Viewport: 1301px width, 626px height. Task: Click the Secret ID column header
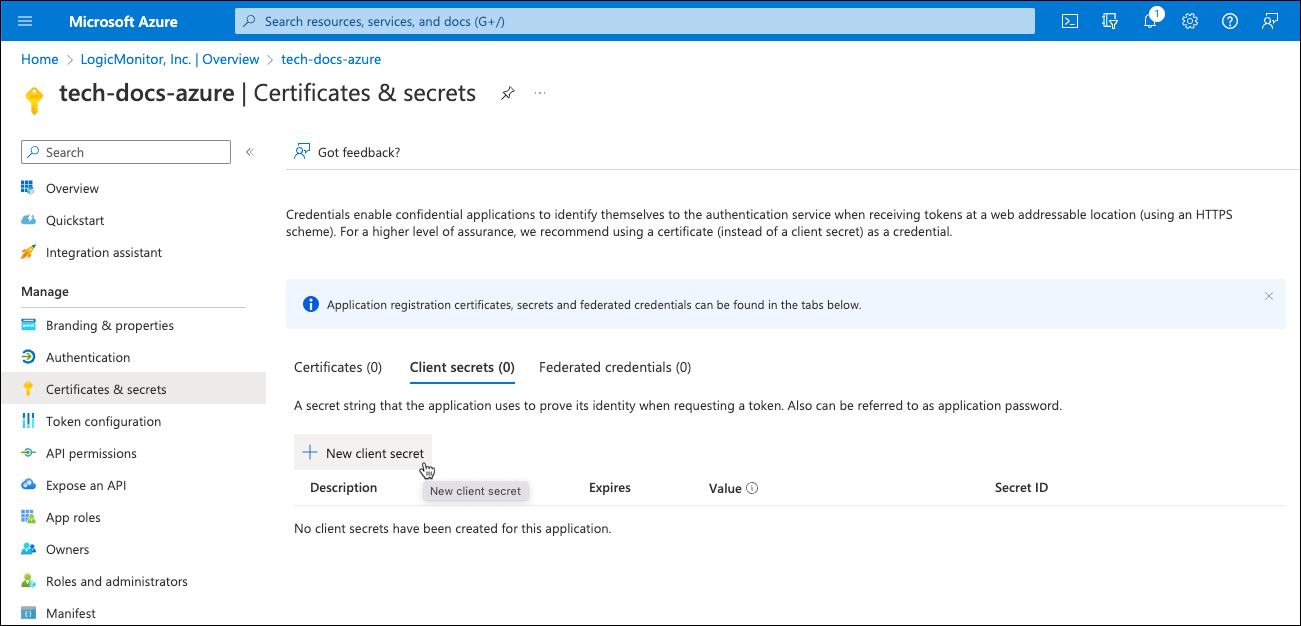pos(1021,488)
